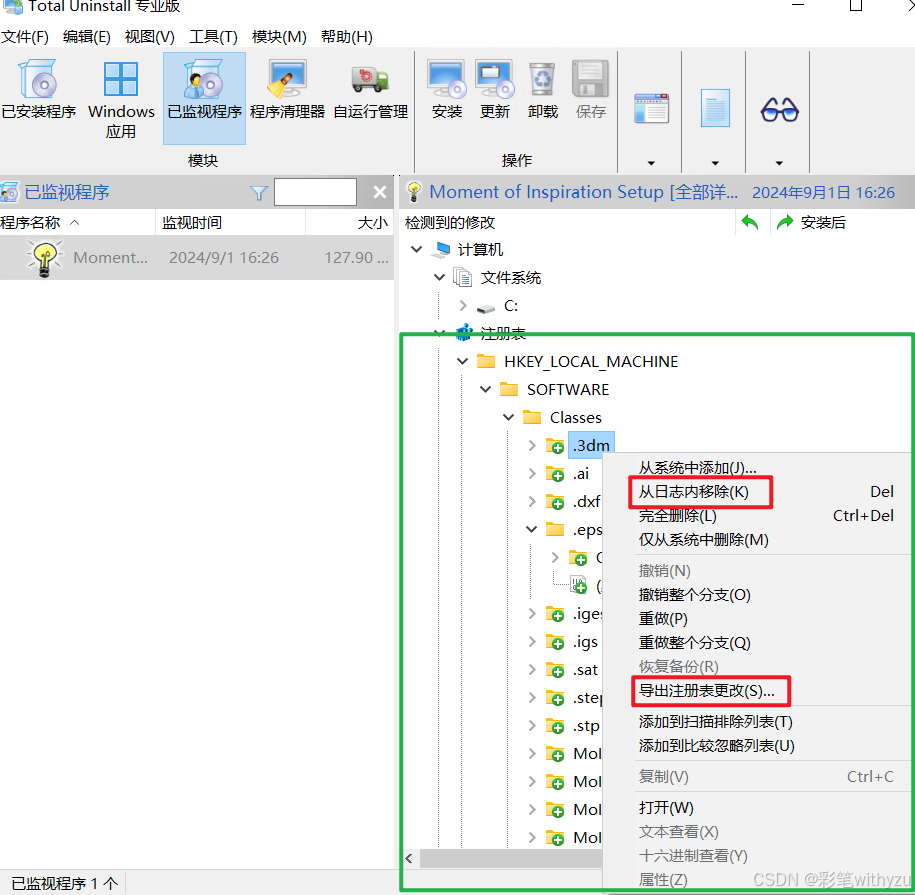Open the Installed Programs module (已安装程序)
Viewport: 915px width, 895px height.
39,89
